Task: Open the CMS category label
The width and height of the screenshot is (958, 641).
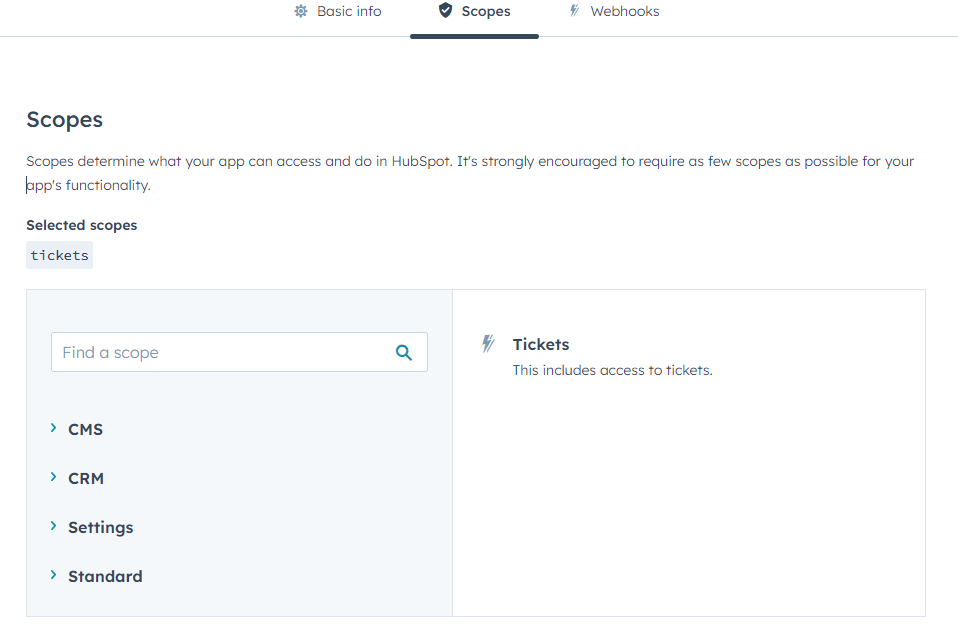Action: [86, 429]
